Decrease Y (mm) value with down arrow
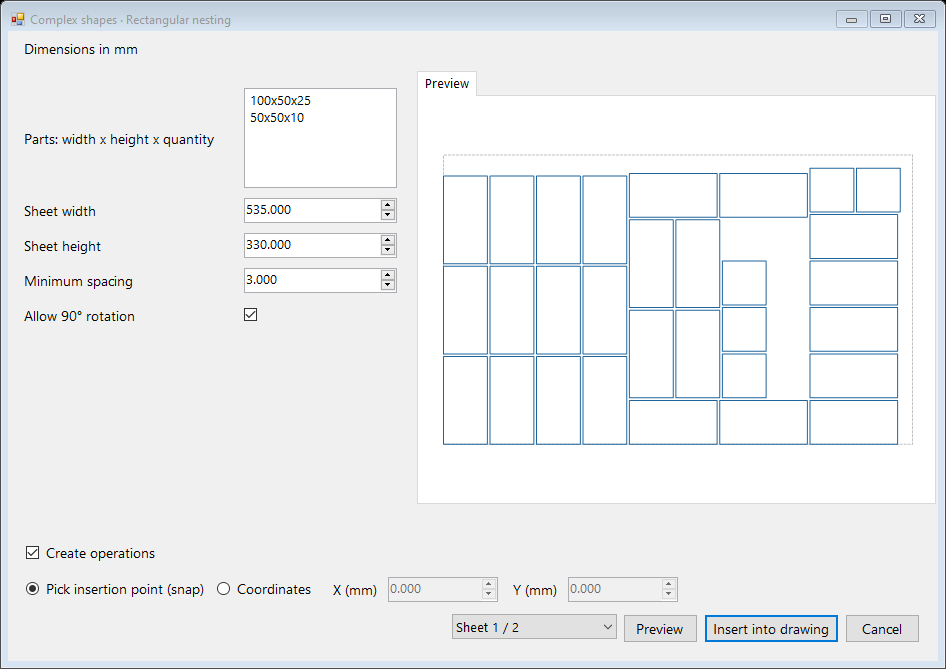Screen dimensions: 946x669 click(668, 594)
